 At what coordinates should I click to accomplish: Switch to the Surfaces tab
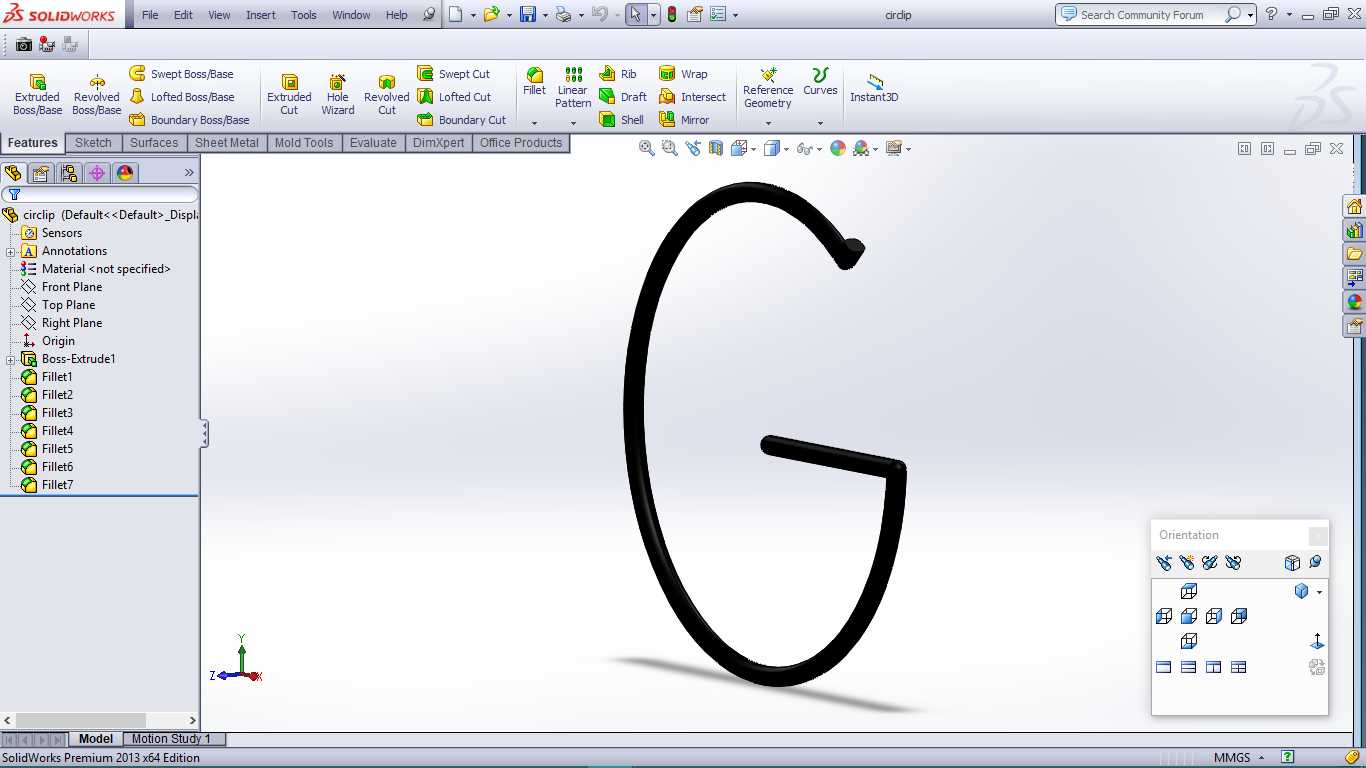click(x=154, y=143)
